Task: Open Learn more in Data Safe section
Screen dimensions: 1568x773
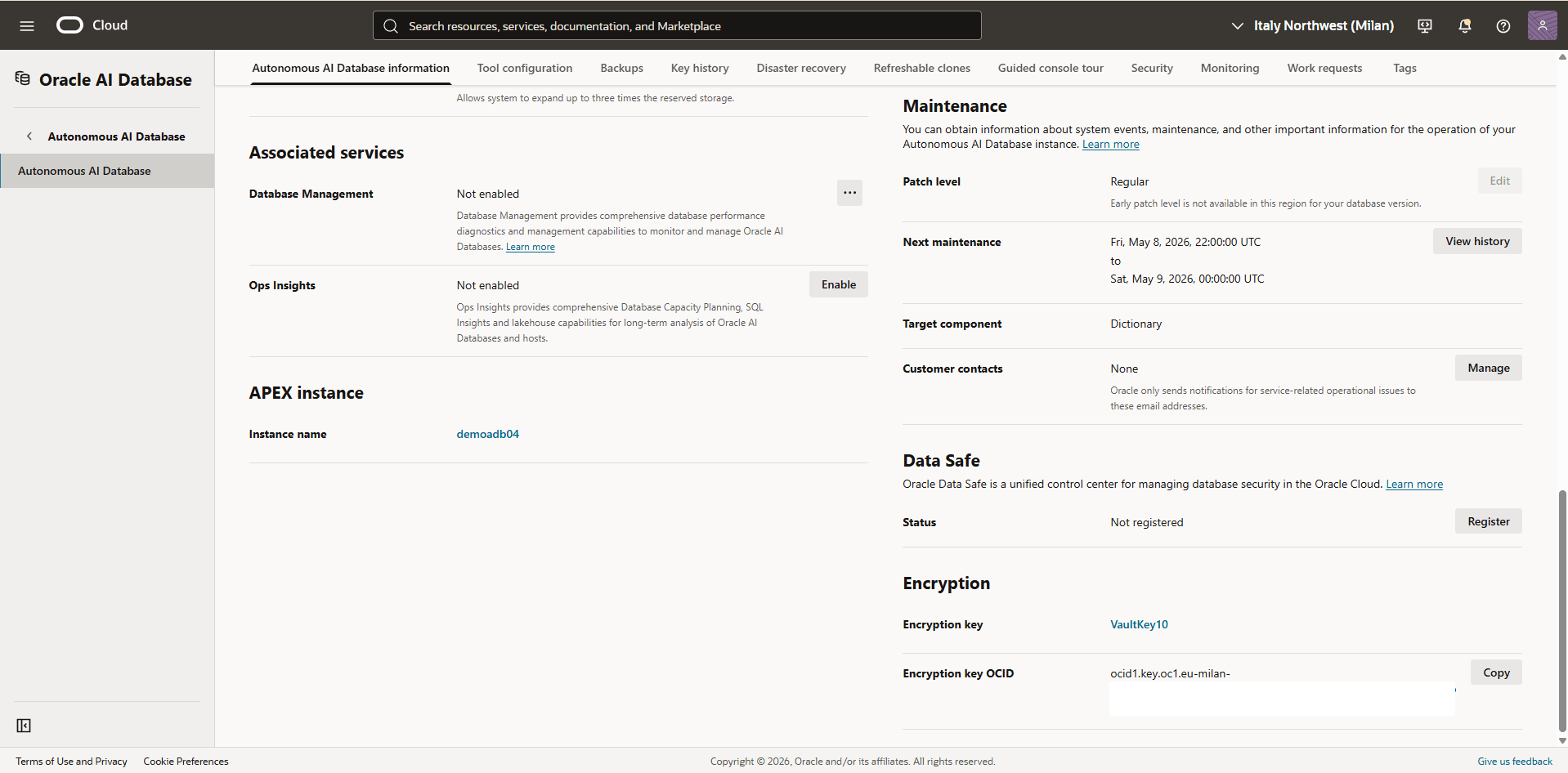Action: tap(1414, 484)
